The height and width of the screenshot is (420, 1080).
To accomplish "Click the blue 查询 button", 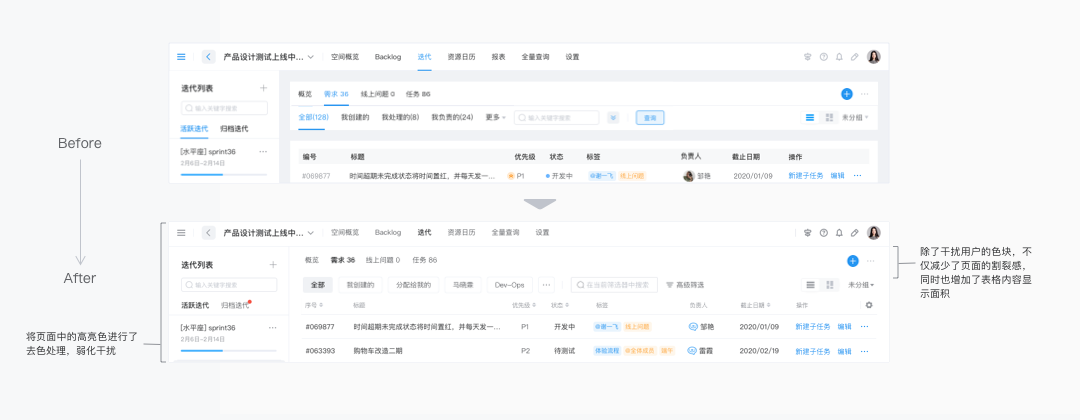I will click(650, 118).
